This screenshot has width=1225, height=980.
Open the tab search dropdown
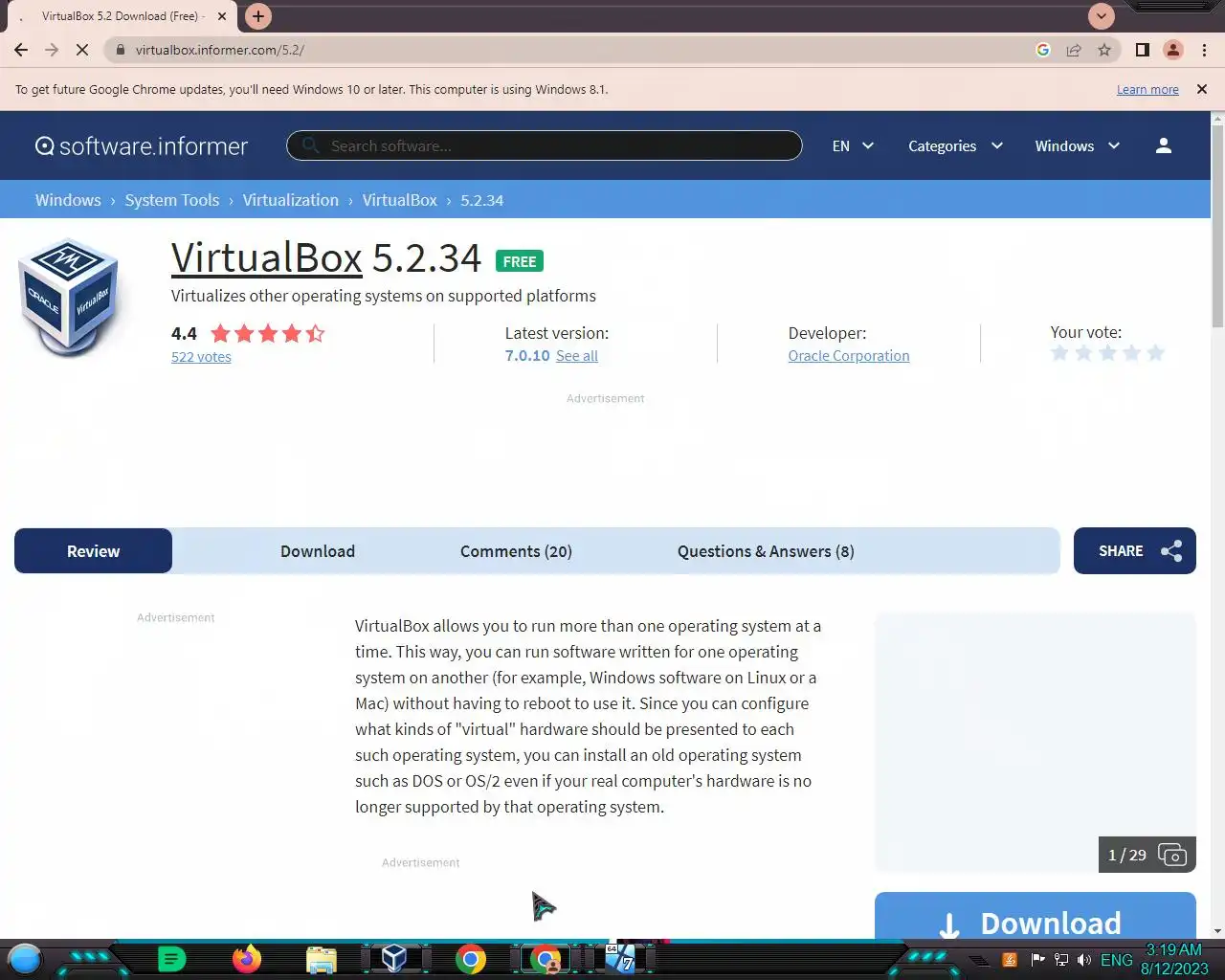pyautogui.click(x=1102, y=16)
